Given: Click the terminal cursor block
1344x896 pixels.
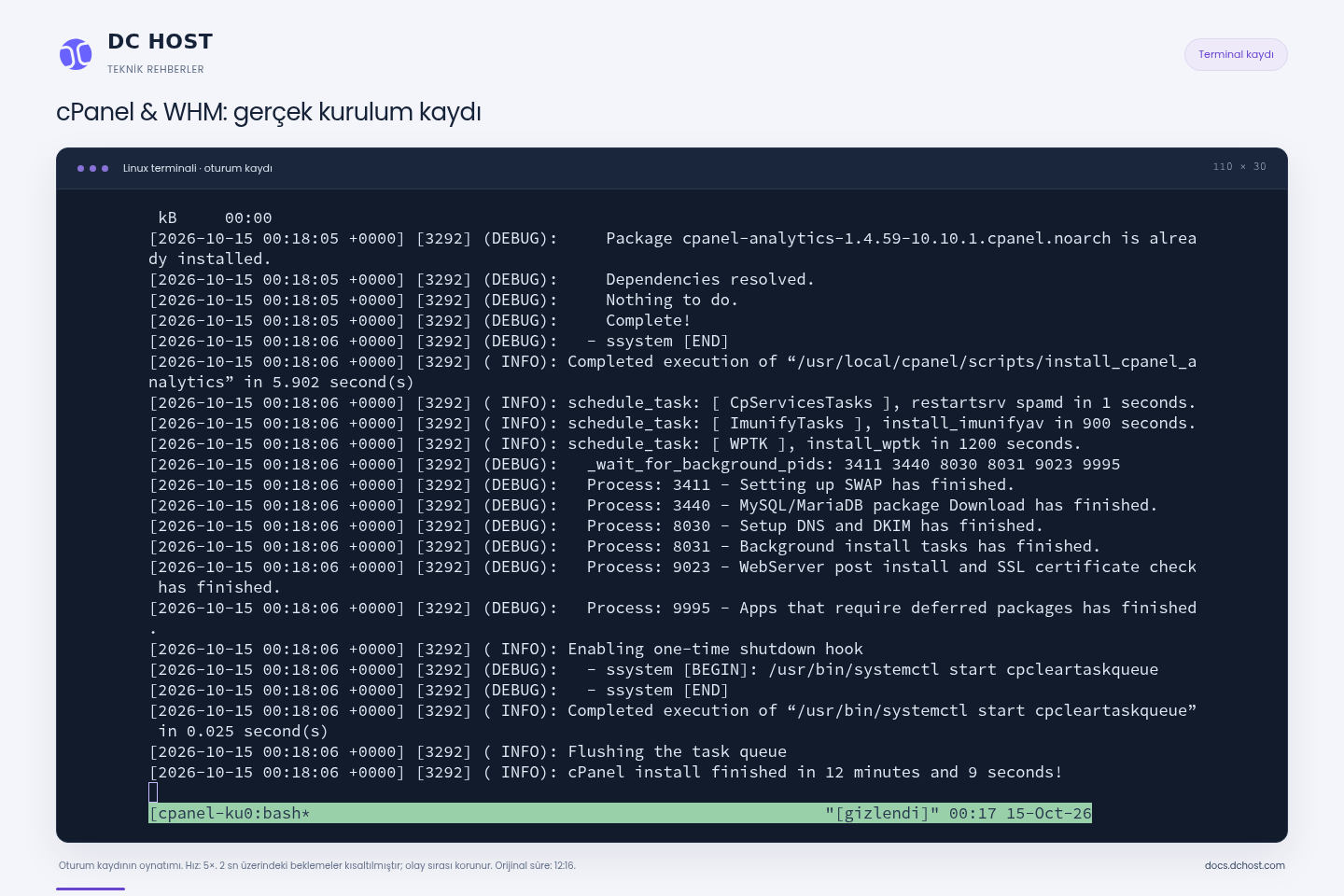Looking at the screenshot, I should [153, 792].
